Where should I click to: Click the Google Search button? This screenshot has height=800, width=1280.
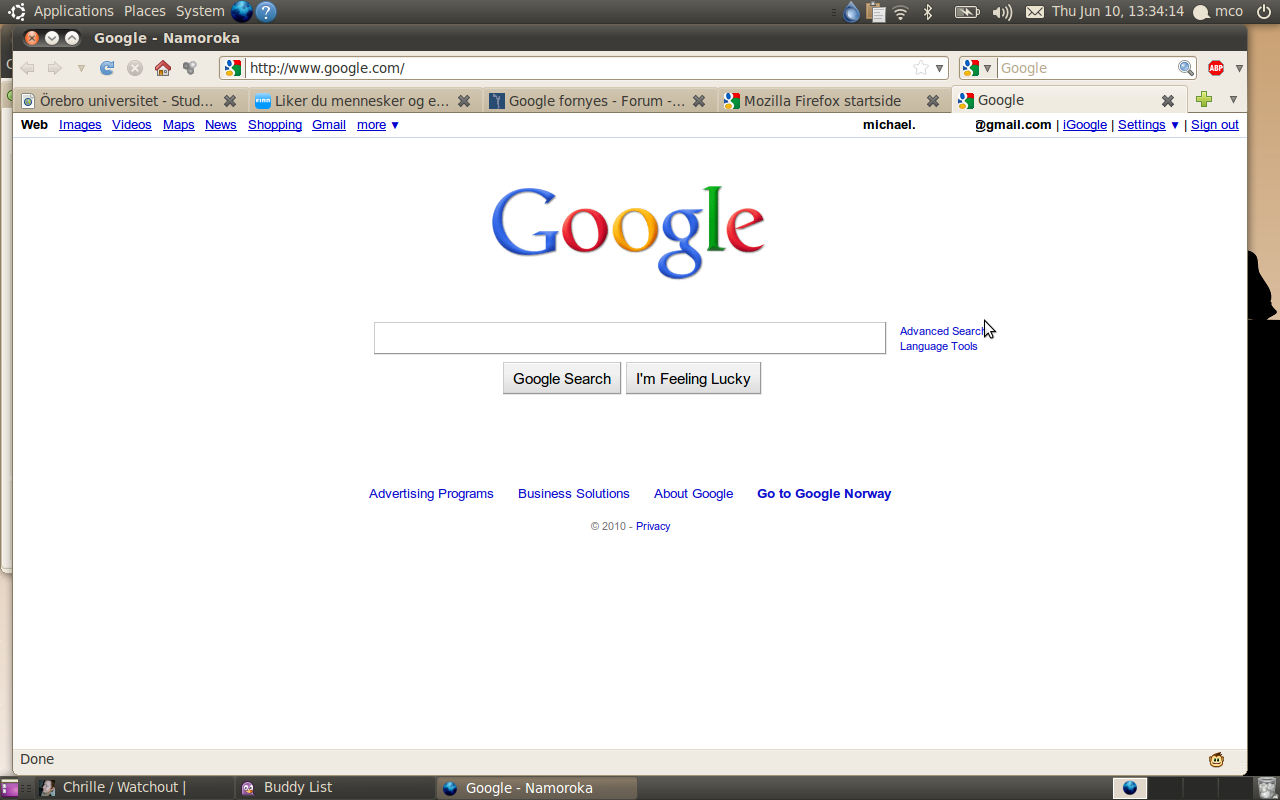coord(562,378)
